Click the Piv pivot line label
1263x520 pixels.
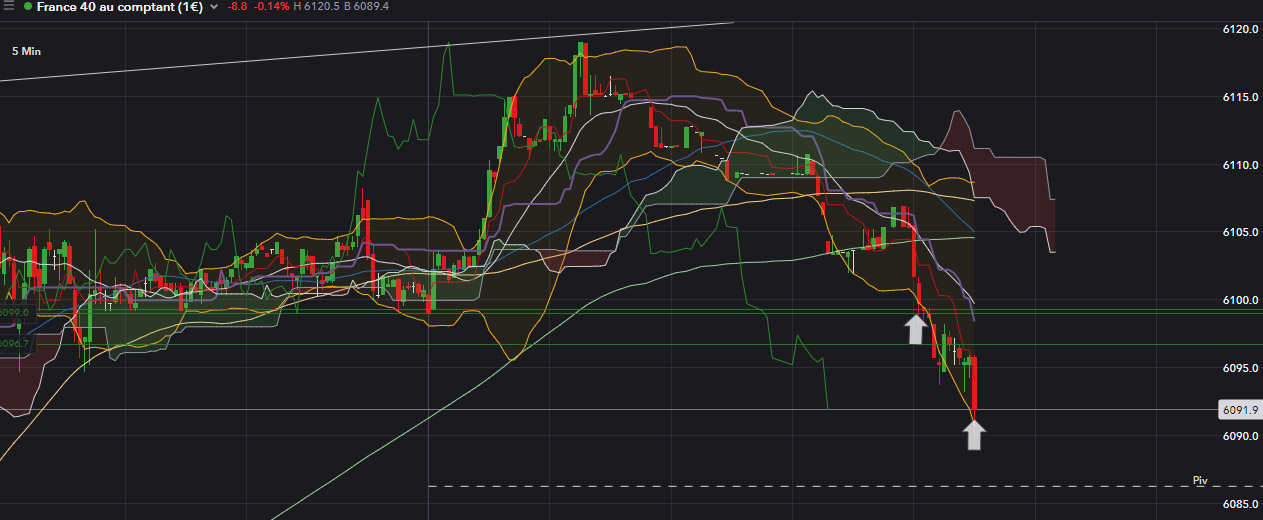tap(1201, 481)
